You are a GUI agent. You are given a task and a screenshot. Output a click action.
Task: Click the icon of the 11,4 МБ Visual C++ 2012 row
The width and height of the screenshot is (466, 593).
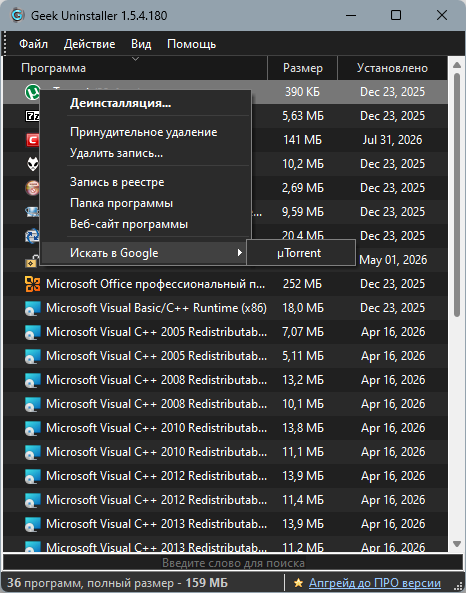click(x=33, y=500)
